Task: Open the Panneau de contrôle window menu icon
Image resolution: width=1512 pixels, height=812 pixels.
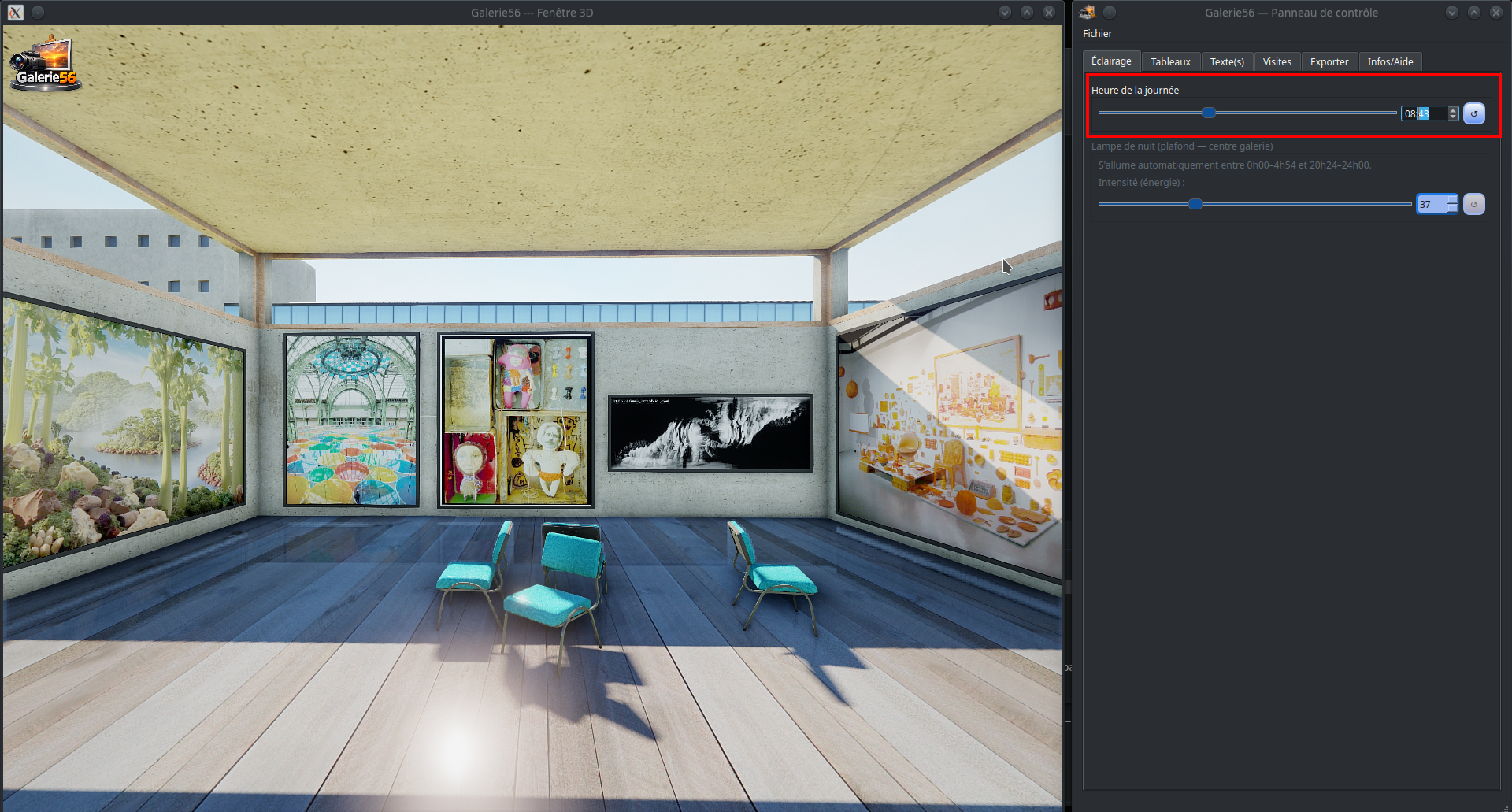Action: click(1088, 12)
